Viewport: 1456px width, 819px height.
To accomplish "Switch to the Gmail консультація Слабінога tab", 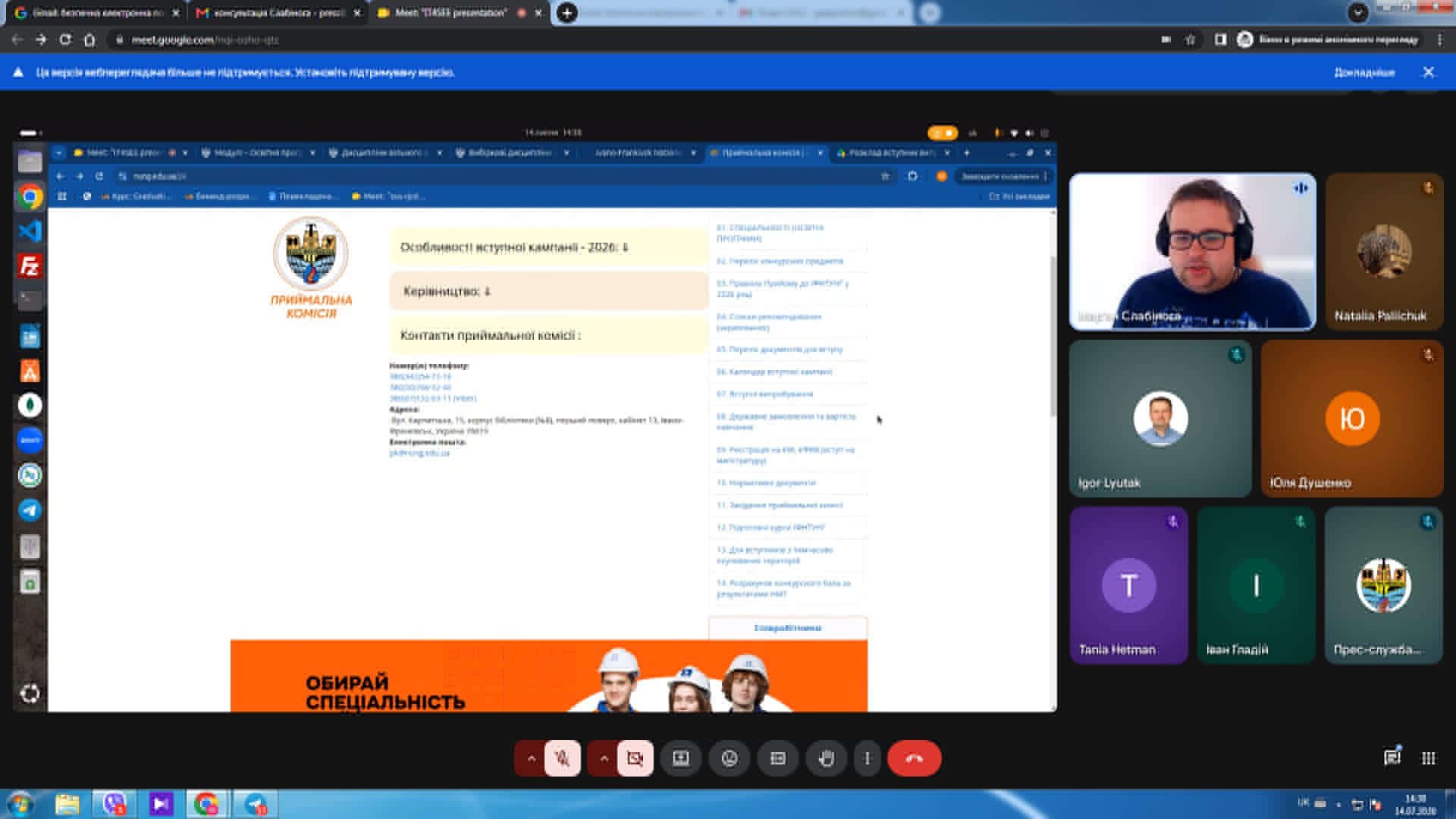I will click(x=278, y=13).
